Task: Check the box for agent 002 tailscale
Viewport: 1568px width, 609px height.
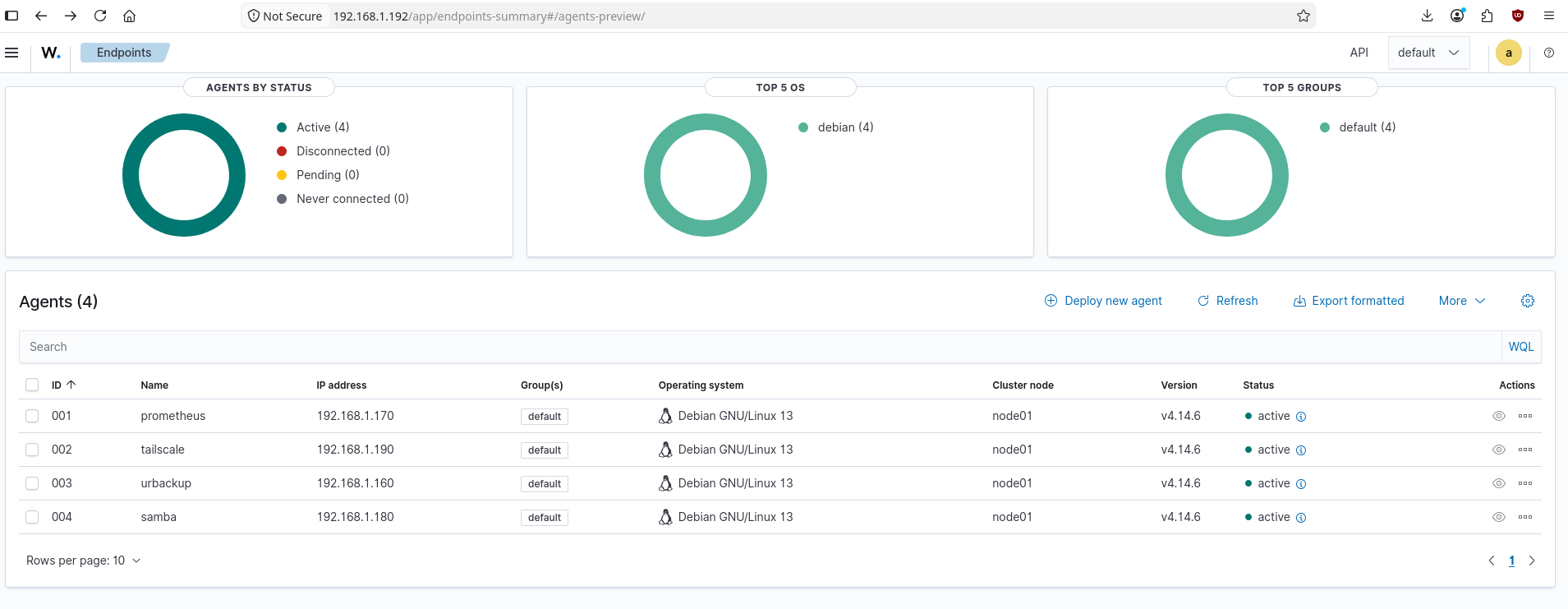Action: click(32, 450)
